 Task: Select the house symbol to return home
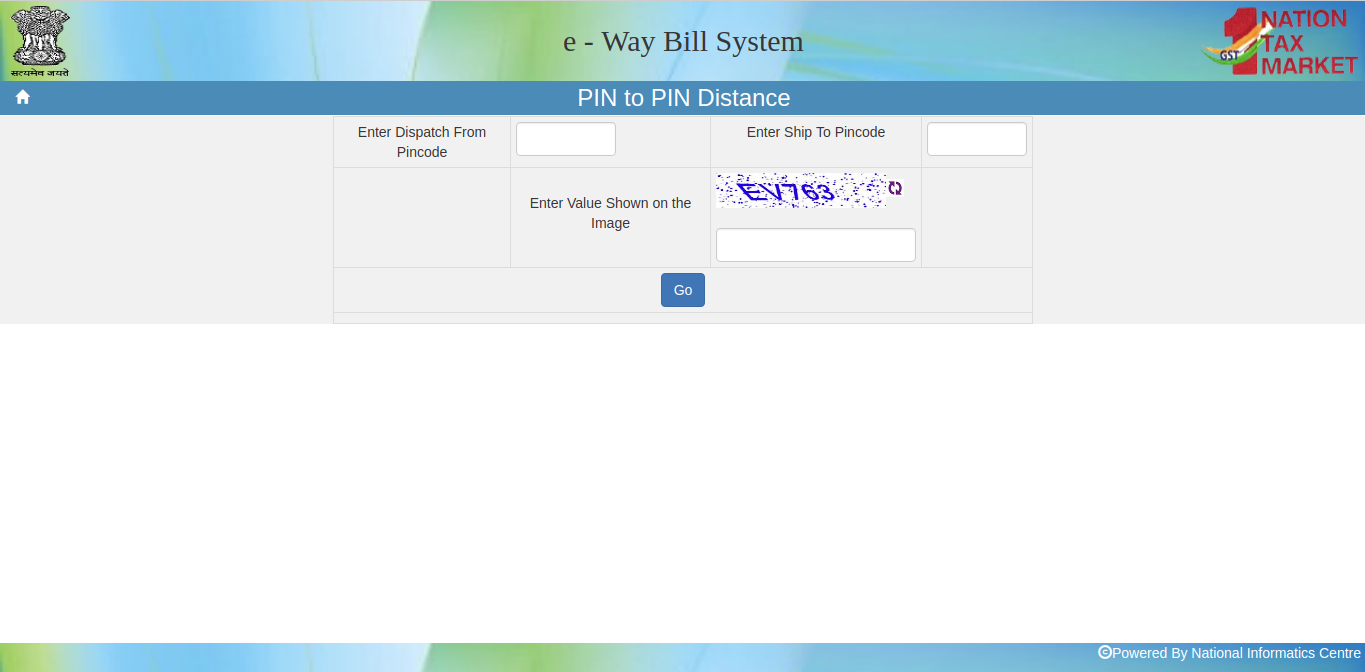[22, 96]
